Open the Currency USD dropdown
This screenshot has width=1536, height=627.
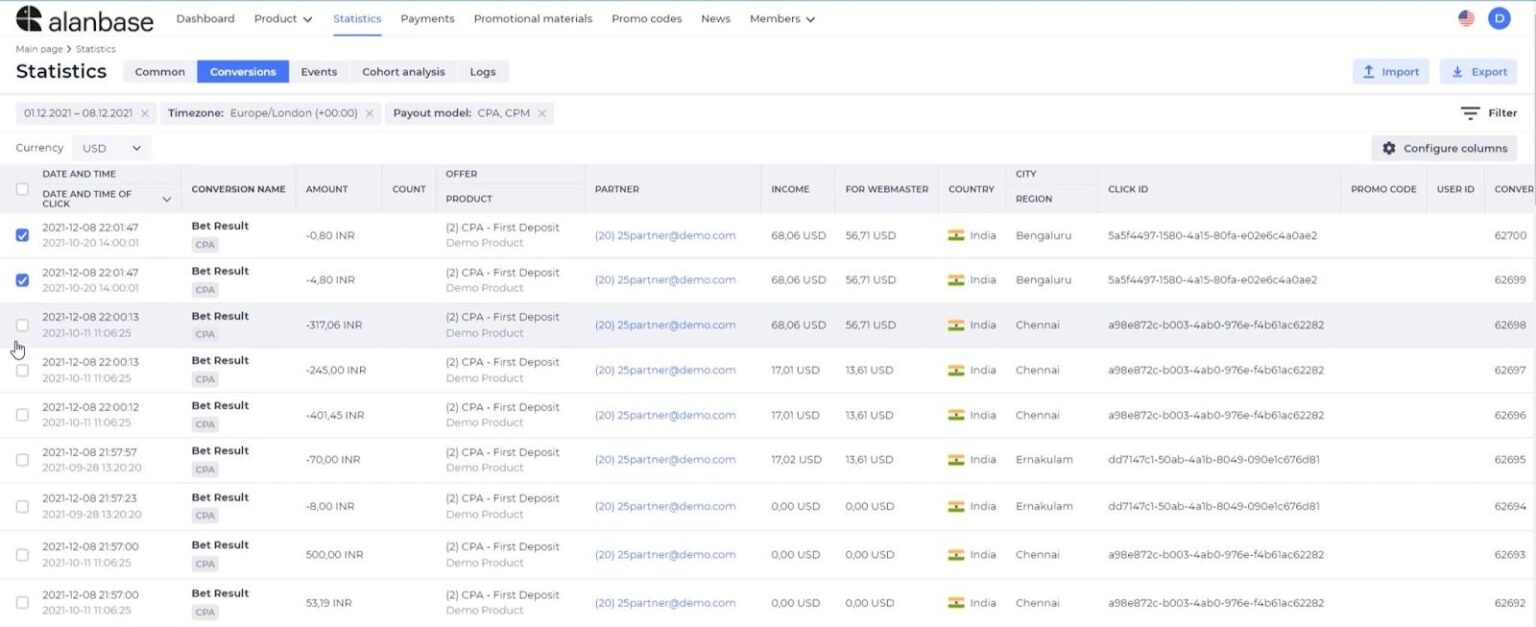(112, 147)
